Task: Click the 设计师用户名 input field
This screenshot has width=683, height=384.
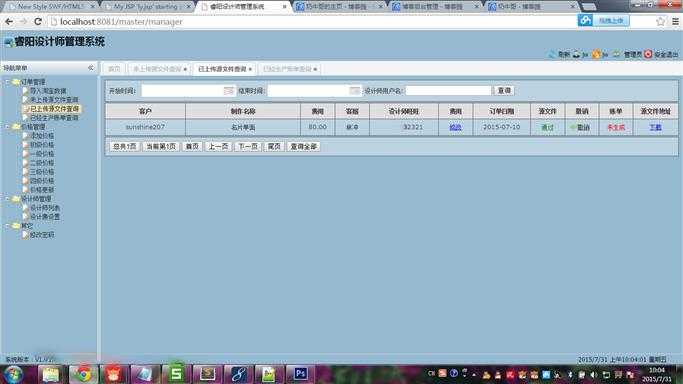Action: pyautogui.click(x=448, y=91)
